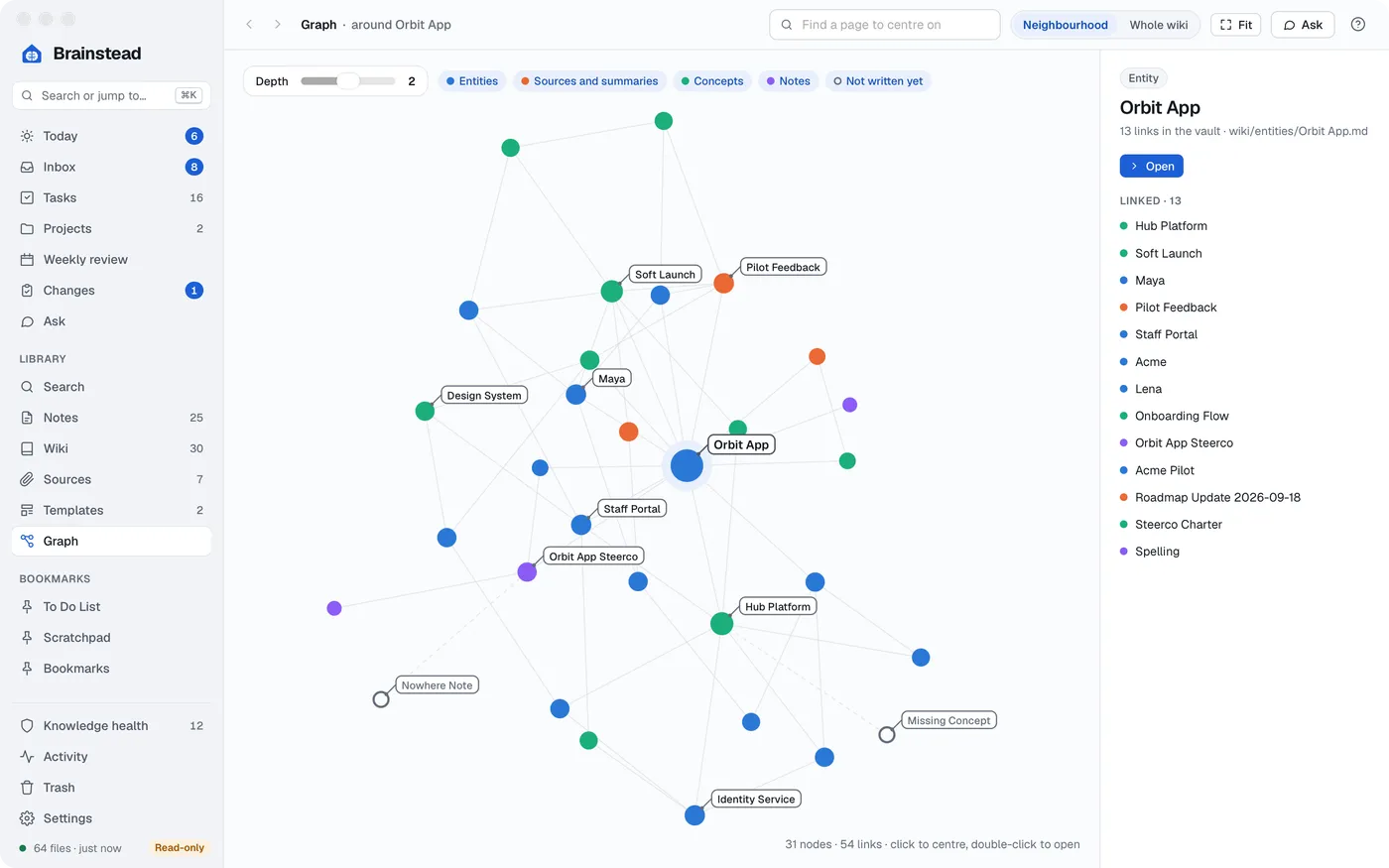This screenshot has width=1389, height=868.
Task: Open the Inbox in the sidebar
Action: click(x=111, y=167)
